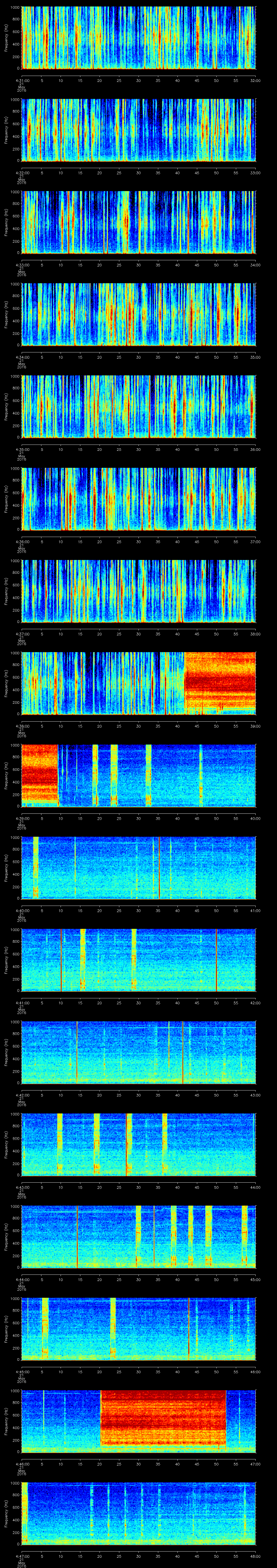Select the yellow band near 32 seconds in 4:39 spectrogram
This screenshot has width=277, height=1568.
coord(148,774)
